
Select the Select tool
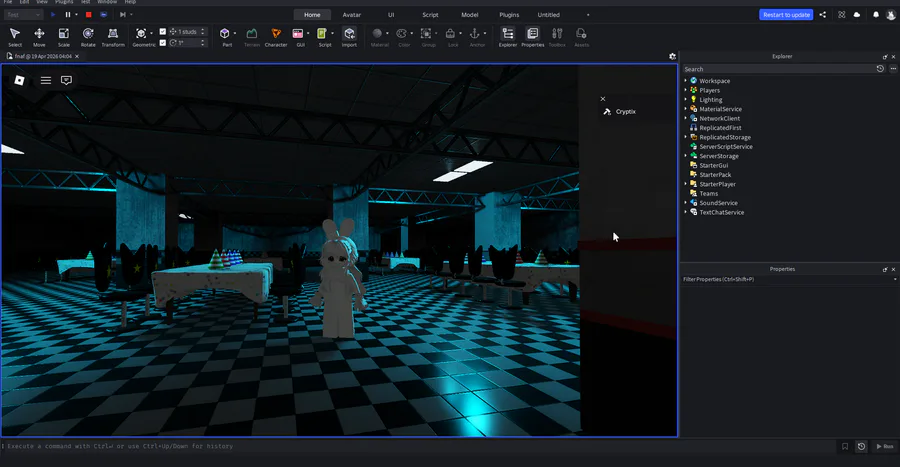pyautogui.click(x=15, y=37)
